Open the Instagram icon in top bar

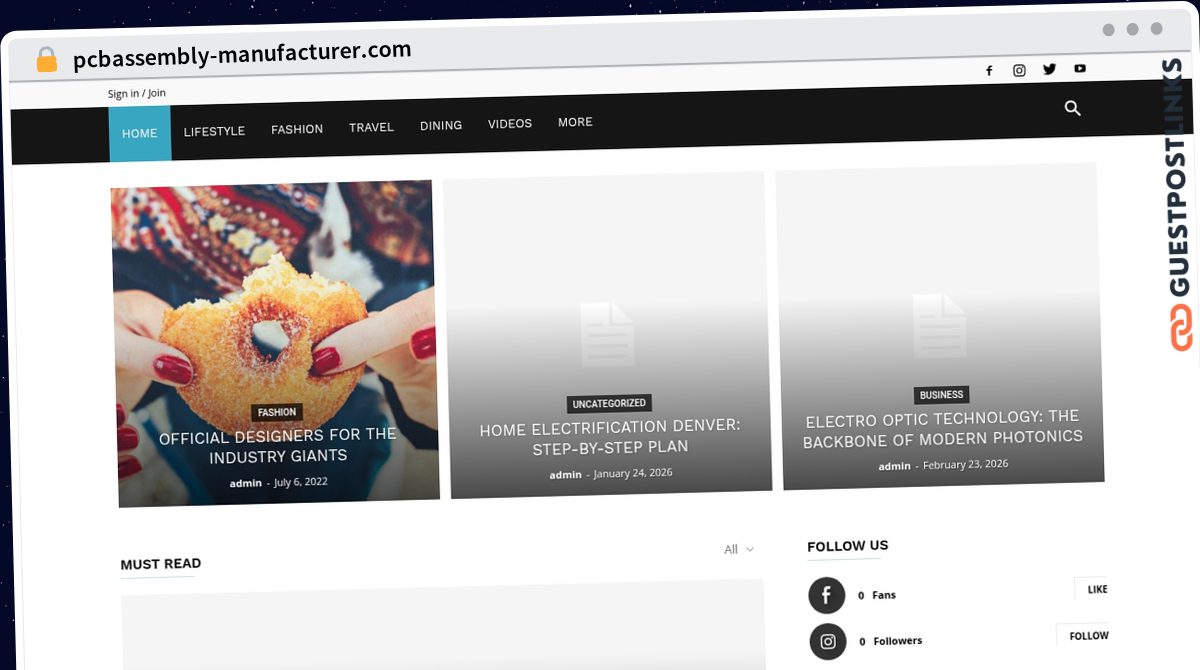1019,70
